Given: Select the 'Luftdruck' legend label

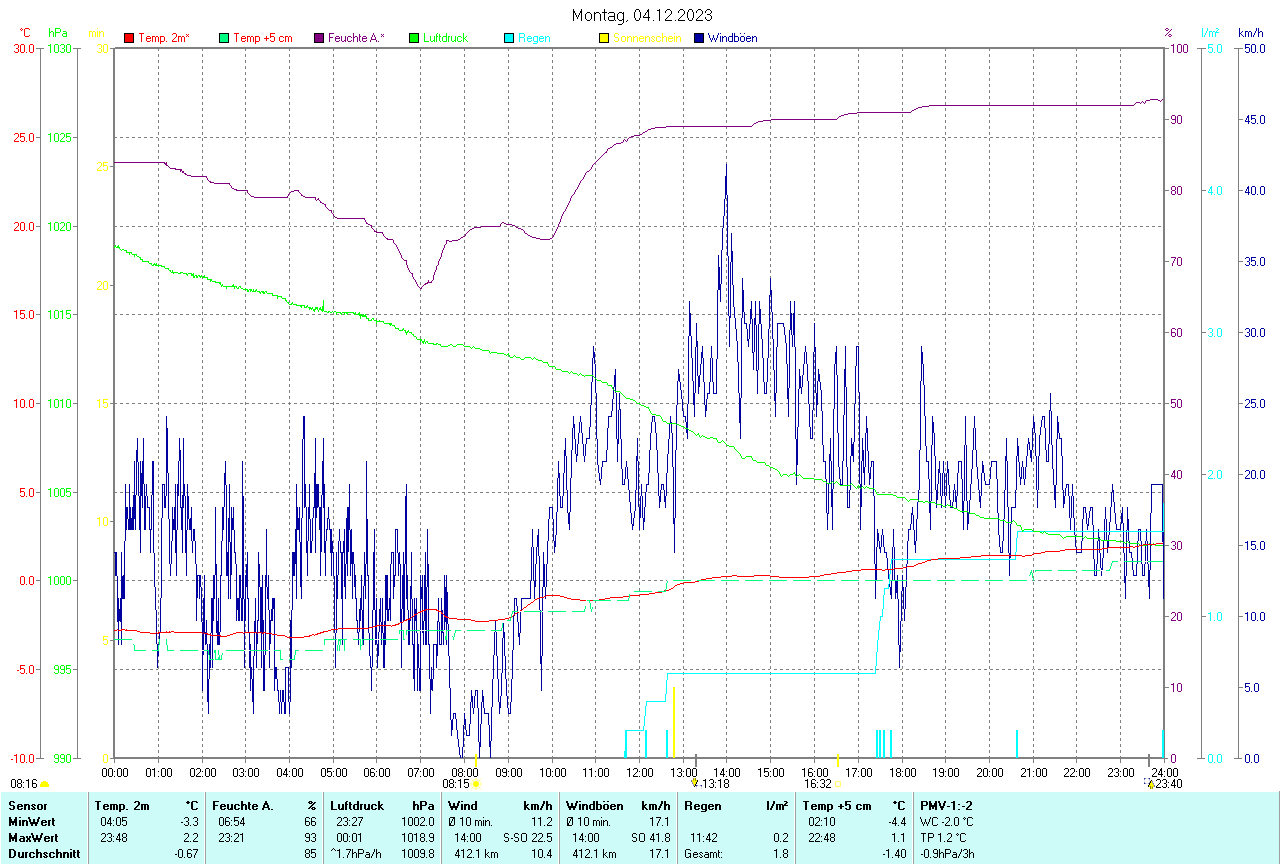Looking at the screenshot, I should [x=446, y=38].
